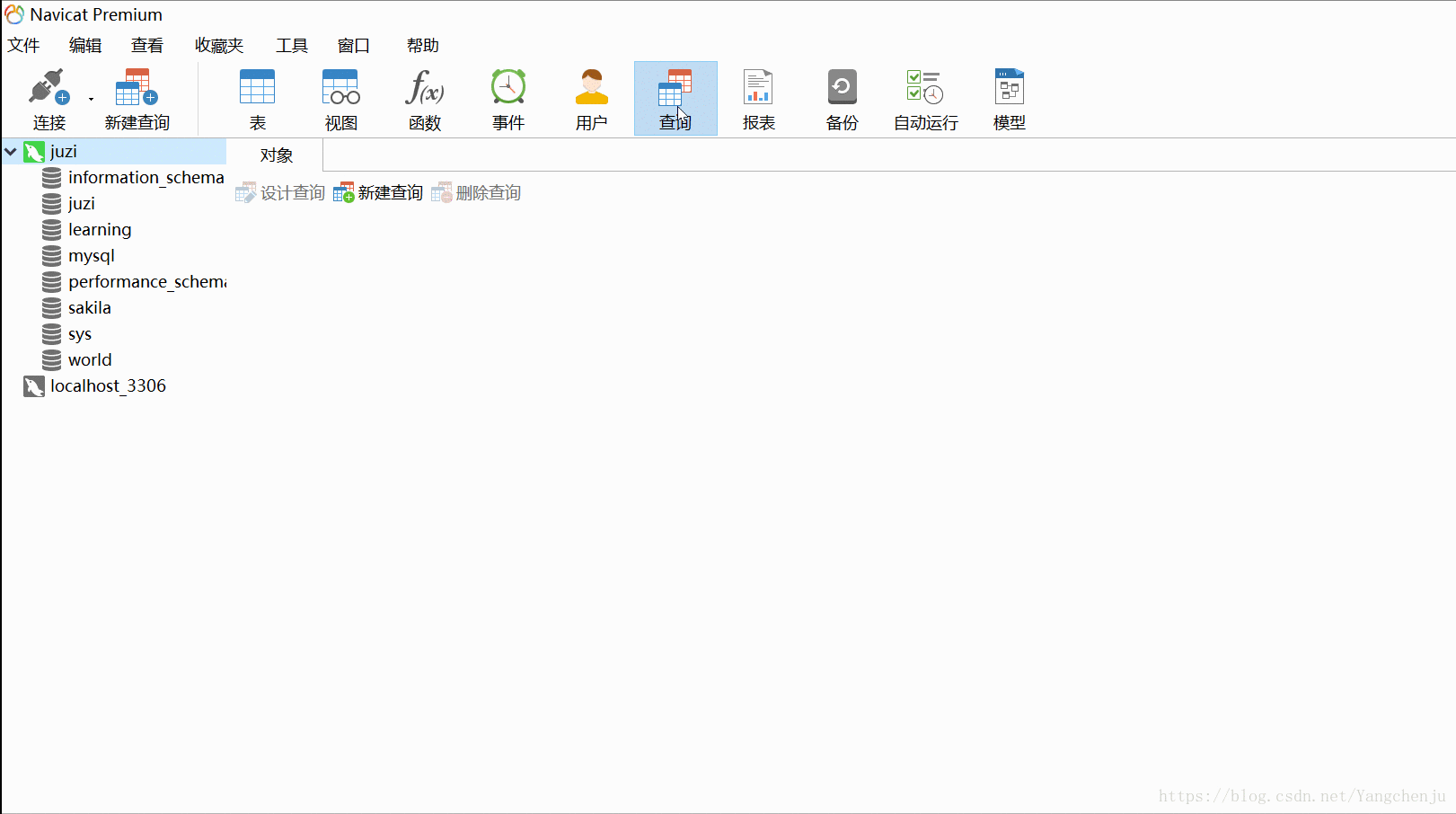Open the 表 (Tables) toolbar icon
The height and width of the screenshot is (814, 1456).
[257, 98]
